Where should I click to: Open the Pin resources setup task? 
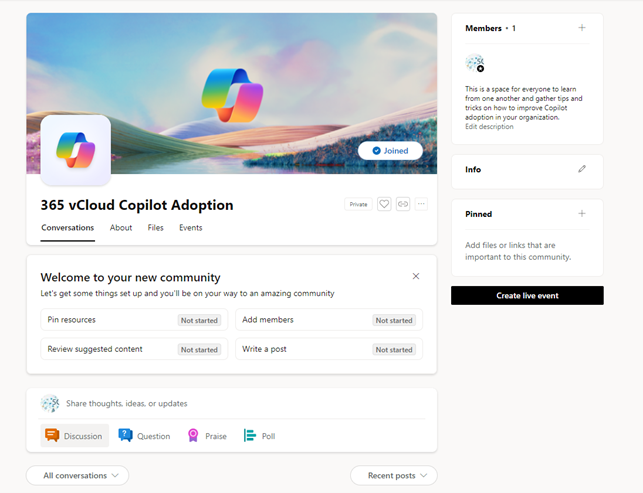134,320
